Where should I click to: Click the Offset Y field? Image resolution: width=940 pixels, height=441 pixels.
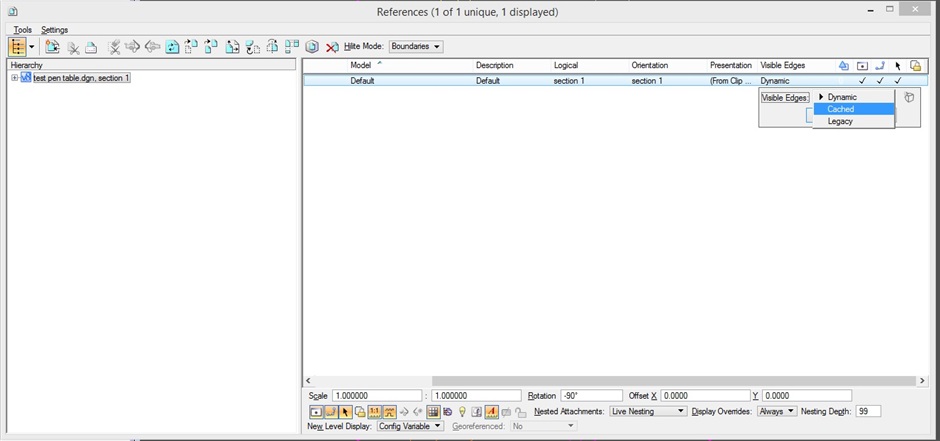click(x=806, y=395)
